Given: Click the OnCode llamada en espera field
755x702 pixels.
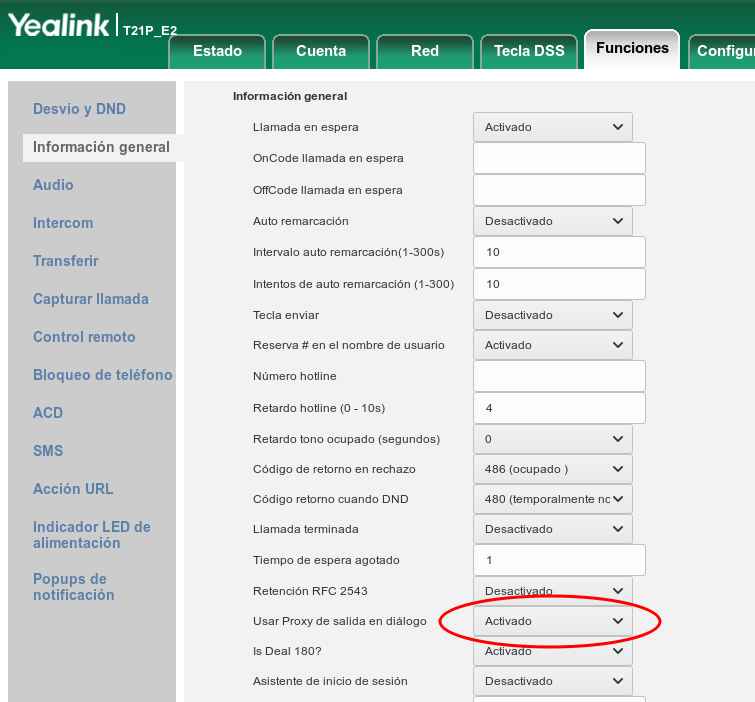Looking at the screenshot, I should [x=559, y=158].
